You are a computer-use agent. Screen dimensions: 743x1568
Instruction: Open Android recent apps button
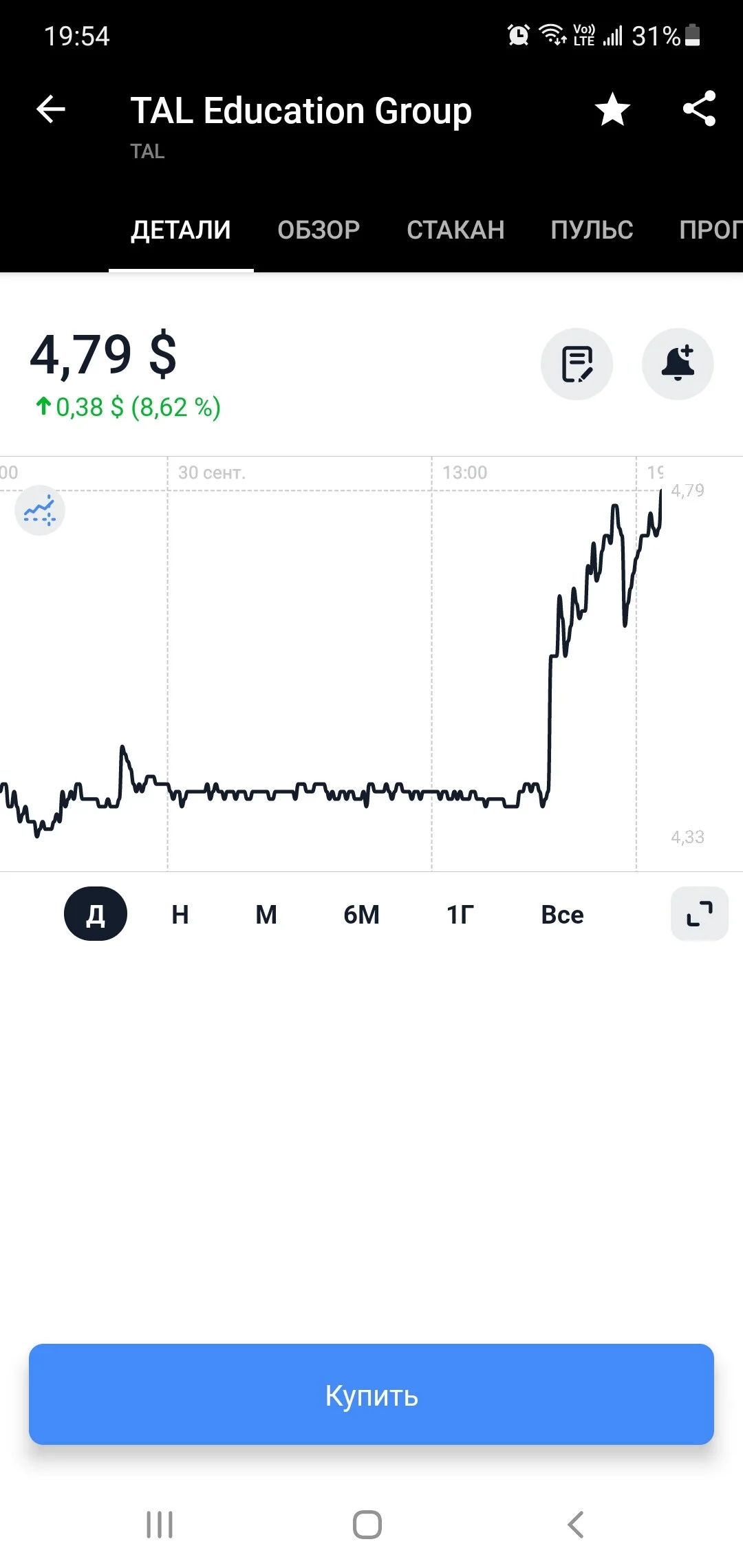click(x=160, y=1525)
